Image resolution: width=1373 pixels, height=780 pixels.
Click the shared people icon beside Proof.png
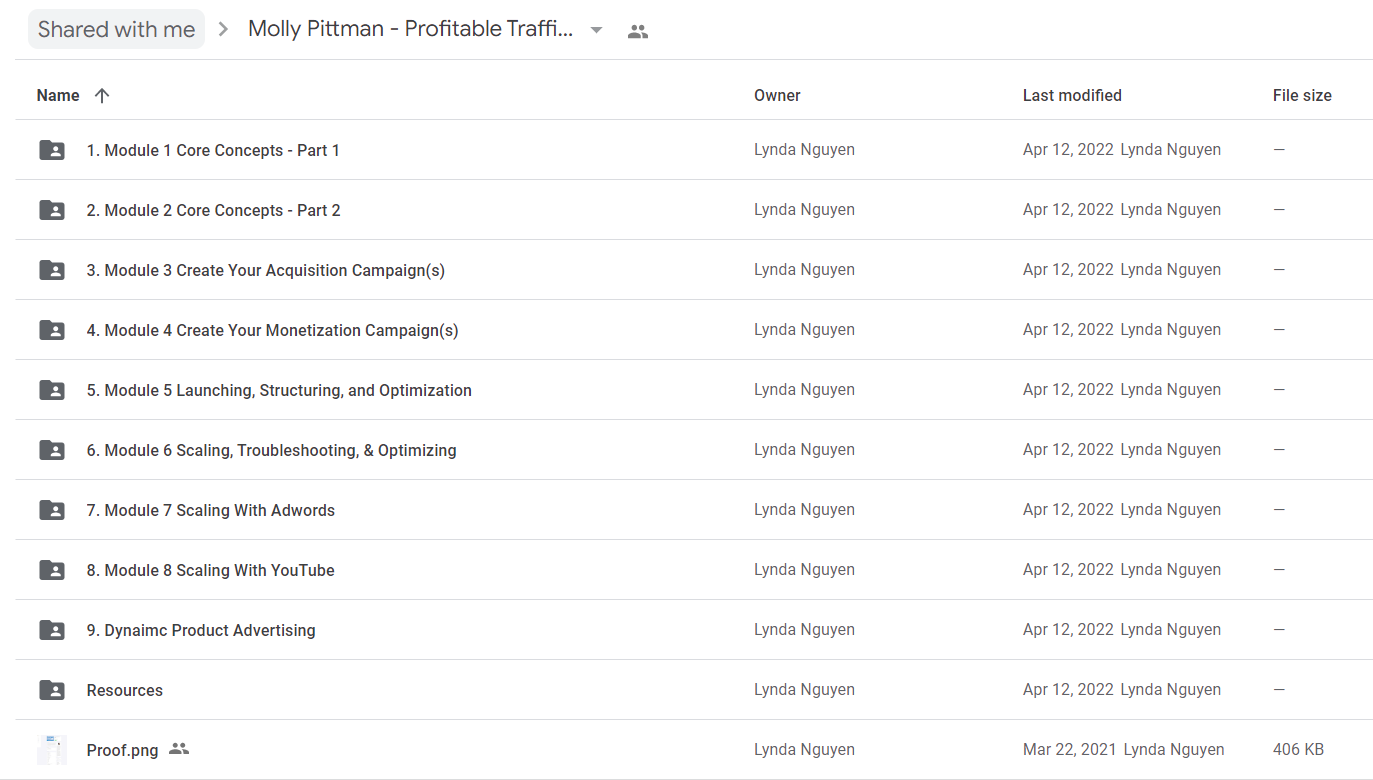point(179,749)
